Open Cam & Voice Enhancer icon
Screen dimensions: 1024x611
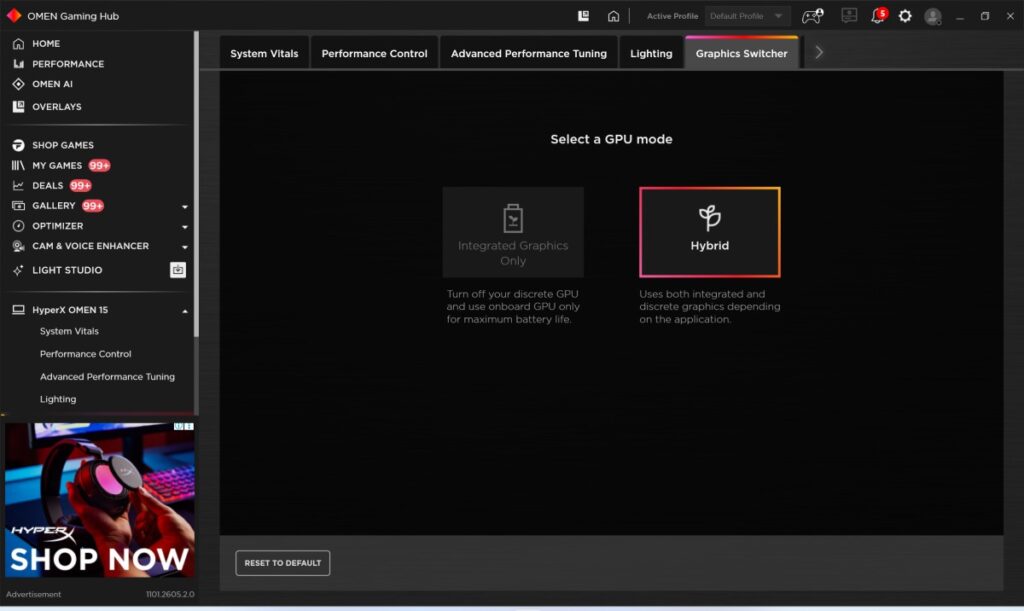coord(18,246)
